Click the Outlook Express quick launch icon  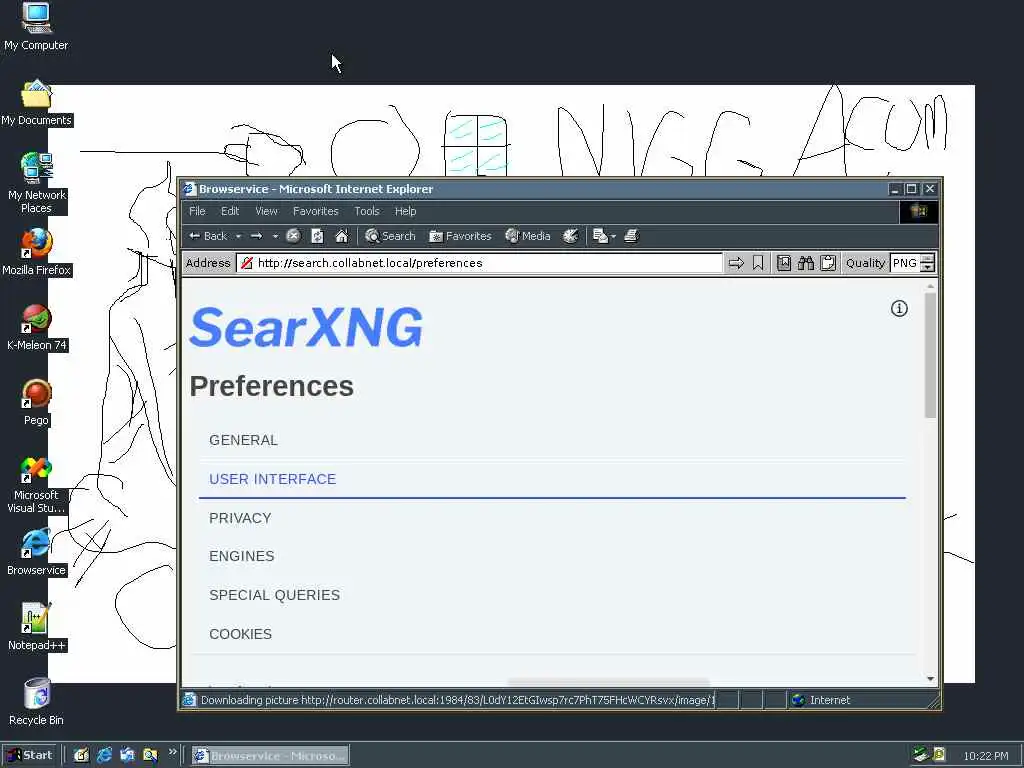coord(127,755)
